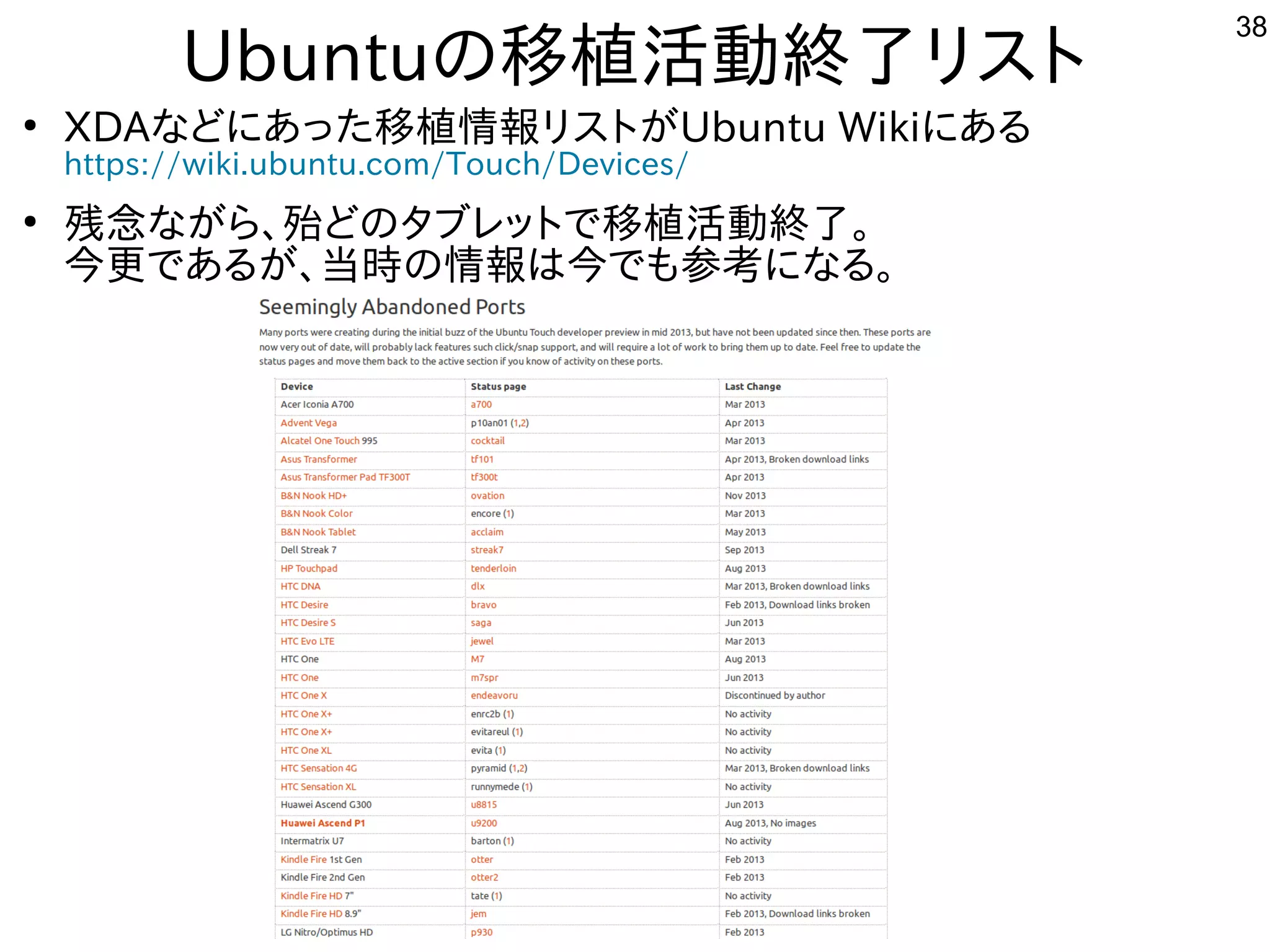Image resolution: width=1270 pixels, height=952 pixels.
Task: Open the Kindle Fire 1st Gen link
Action: (303, 860)
